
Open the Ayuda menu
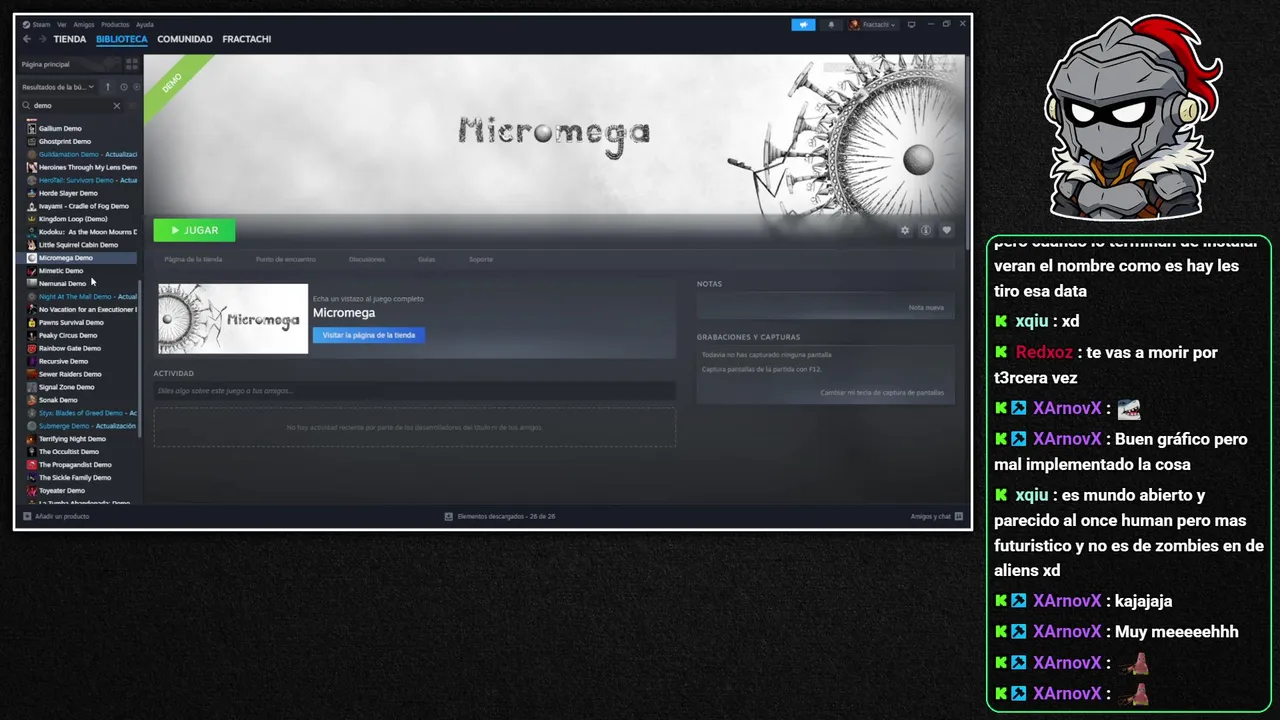[x=145, y=24]
